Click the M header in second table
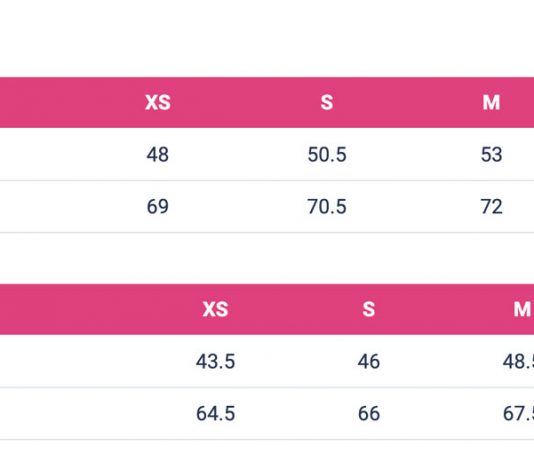Viewport: 534px width, 462px height. click(522, 309)
